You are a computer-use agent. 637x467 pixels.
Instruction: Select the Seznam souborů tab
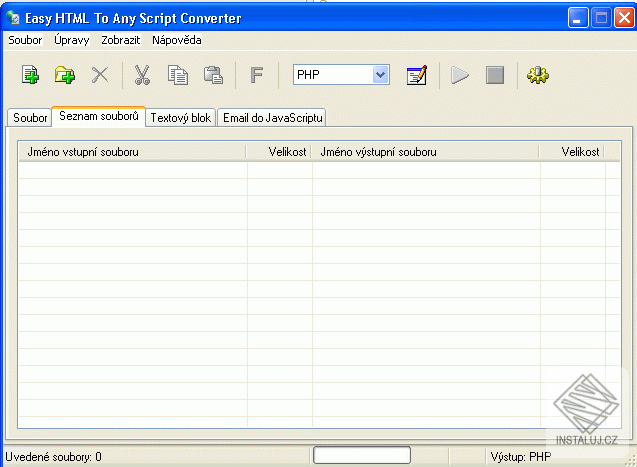pyautogui.click(x=99, y=117)
